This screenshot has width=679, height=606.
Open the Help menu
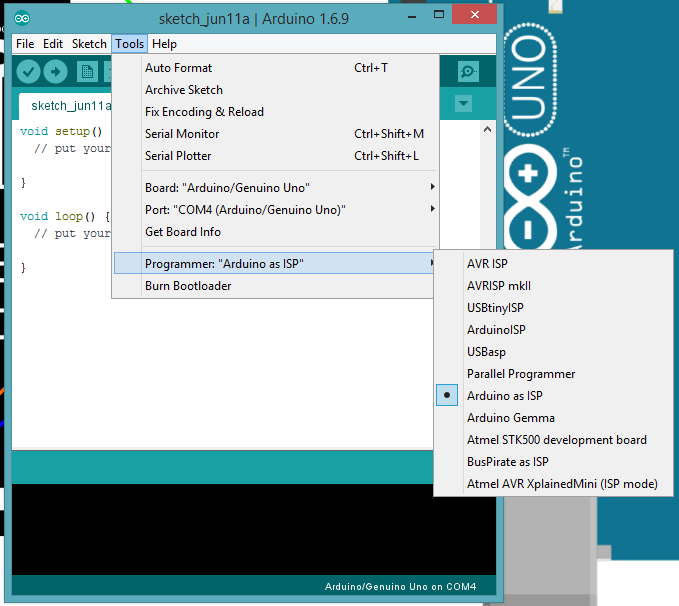click(x=164, y=44)
